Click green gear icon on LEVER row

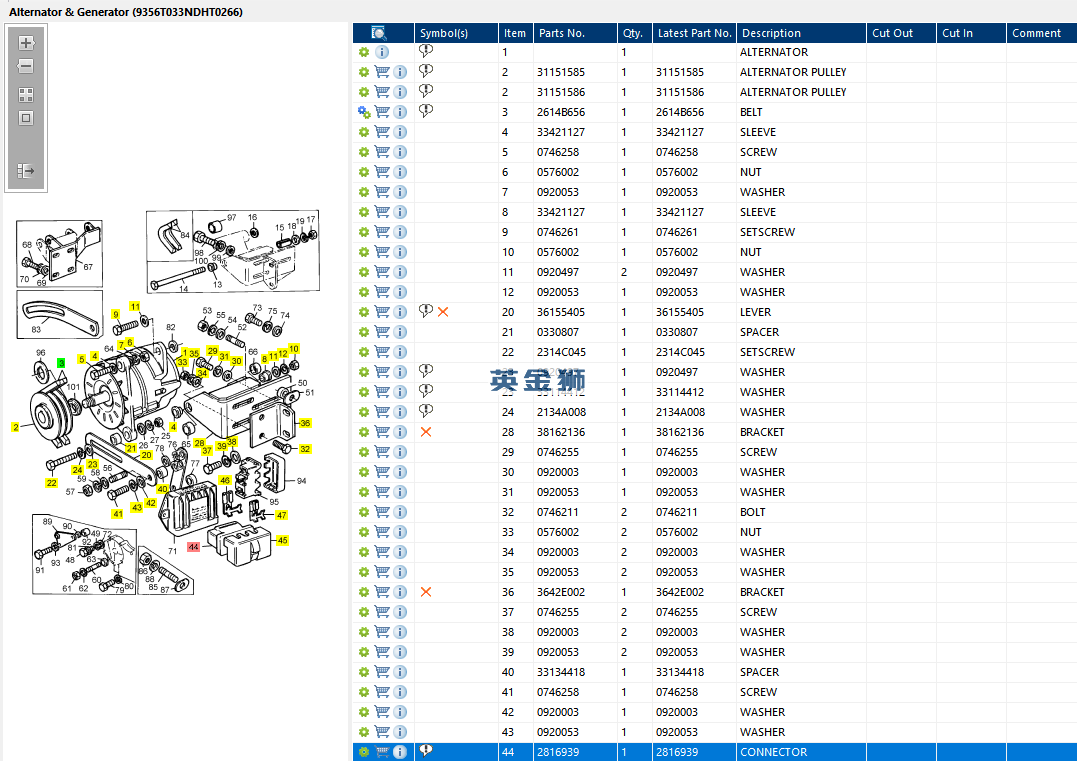pos(364,312)
